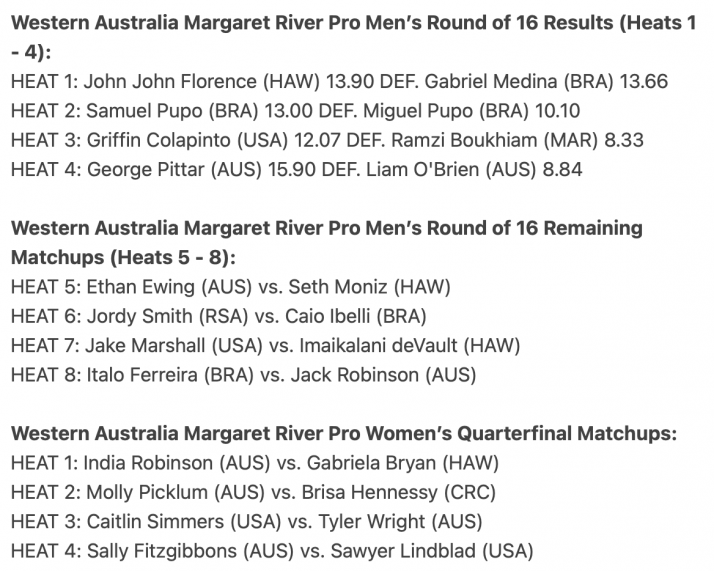Click the Men's Round of 16 Results heading
Viewport: 714px width, 571px height.
[x=353, y=37]
